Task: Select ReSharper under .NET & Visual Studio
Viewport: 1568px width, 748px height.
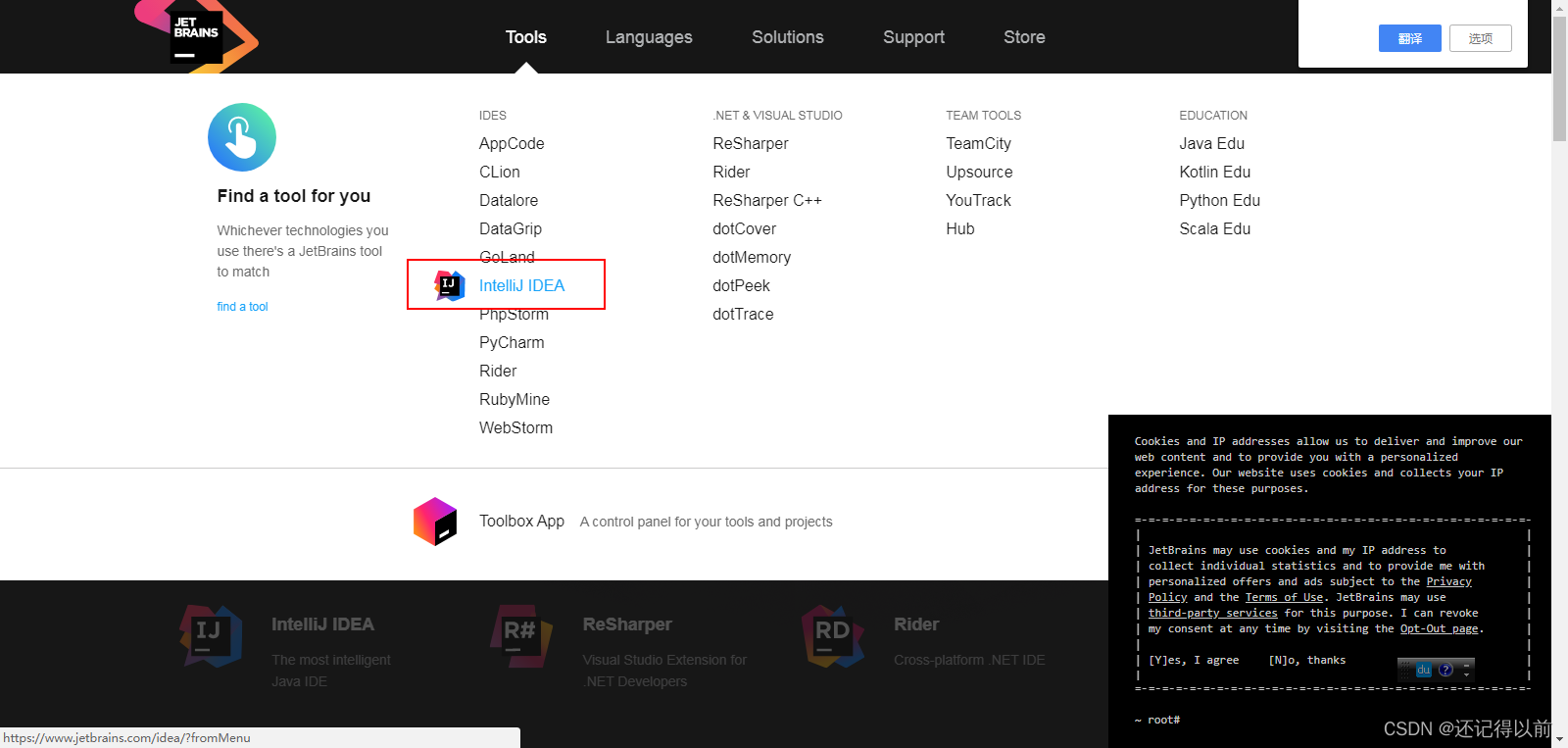Action: 751,143
